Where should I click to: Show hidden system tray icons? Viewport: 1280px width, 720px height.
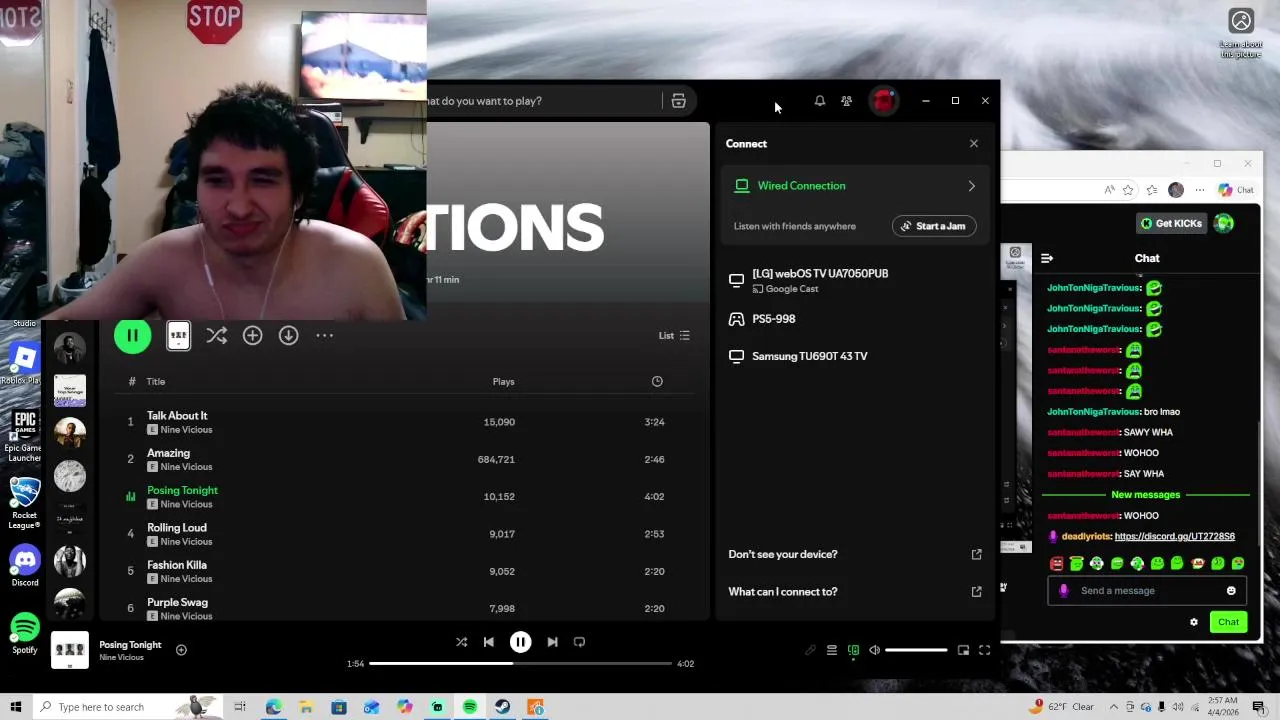[x=1114, y=707]
